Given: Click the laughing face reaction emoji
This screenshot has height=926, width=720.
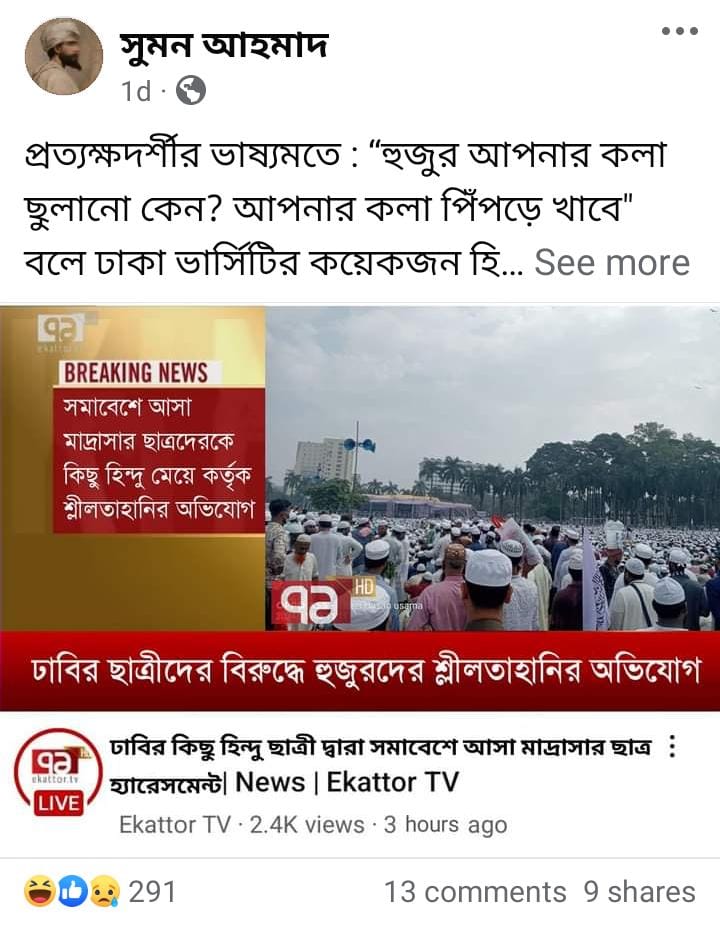Looking at the screenshot, I should [38, 891].
